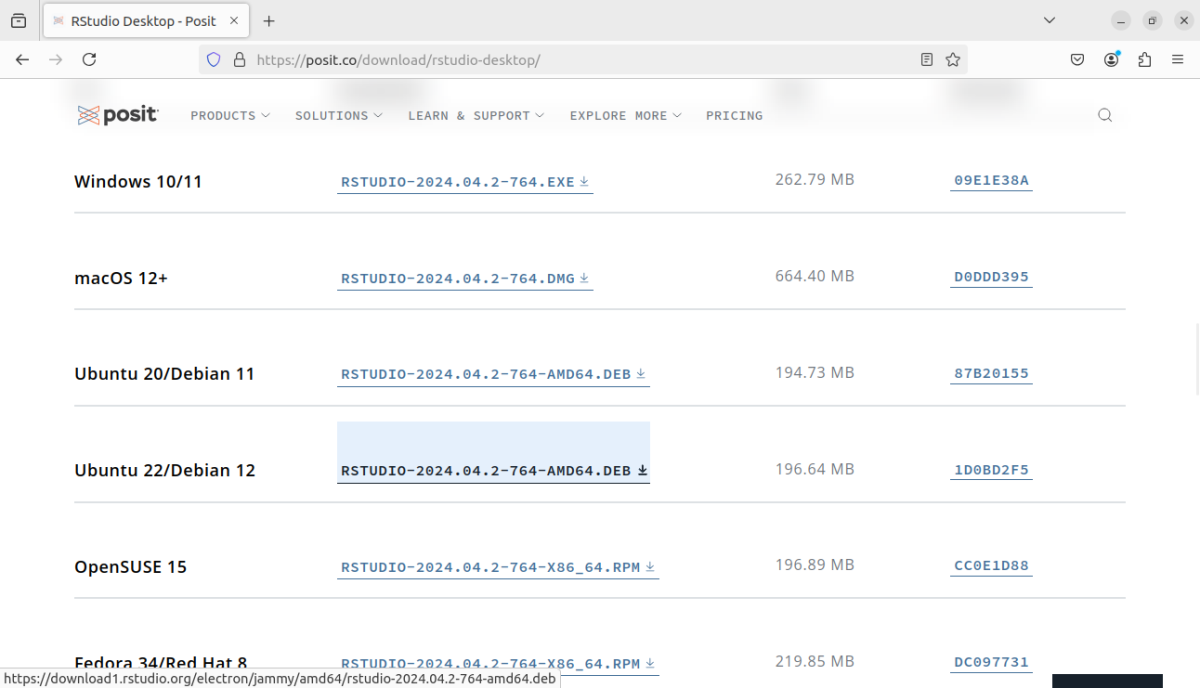The width and height of the screenshot is (1200, 688).
Task: Click the Posit logo in header
Action: coord(117,115)
